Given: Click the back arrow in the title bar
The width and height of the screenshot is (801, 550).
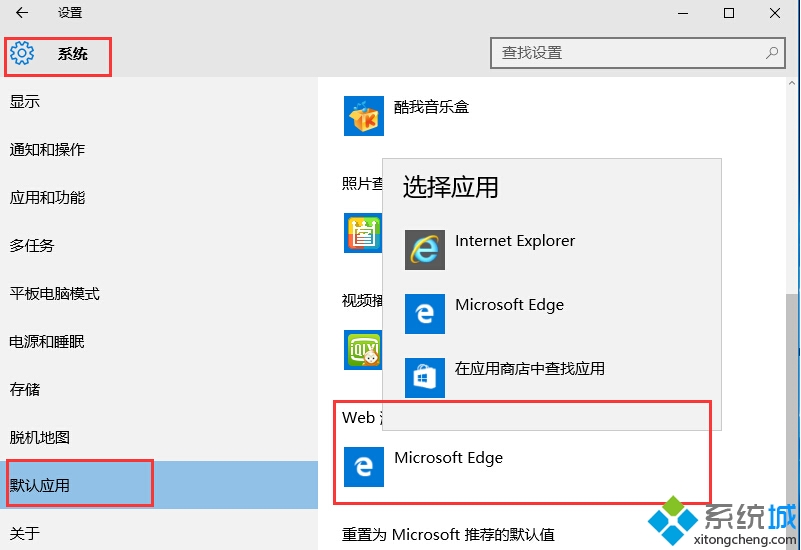Looking at the screenshot, I should tap(22, 13).
